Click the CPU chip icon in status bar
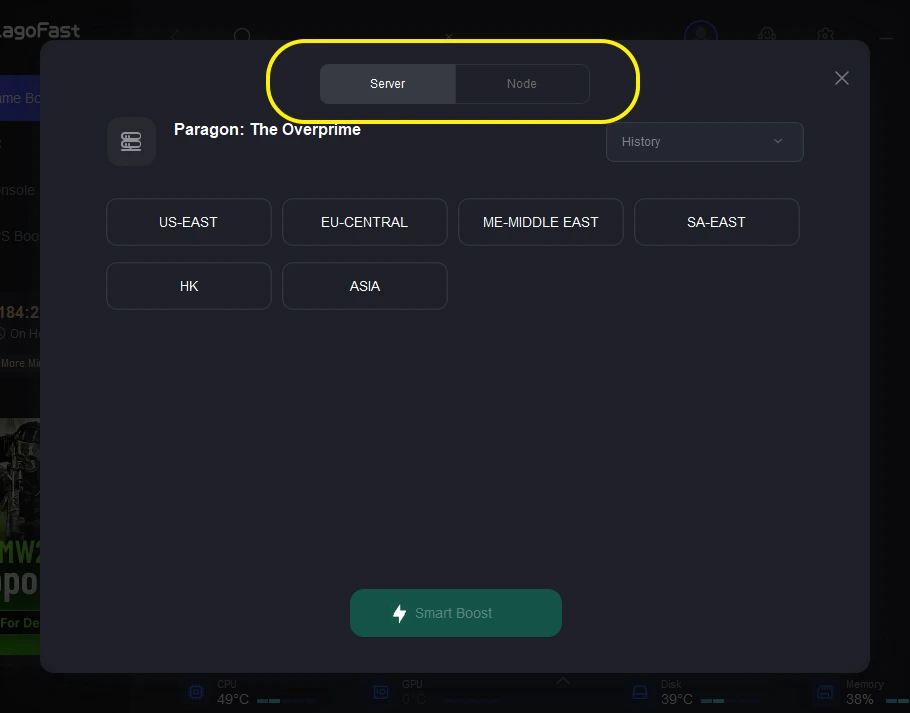Viewport: 910px width, 713px height. click(x=196, y=692)
